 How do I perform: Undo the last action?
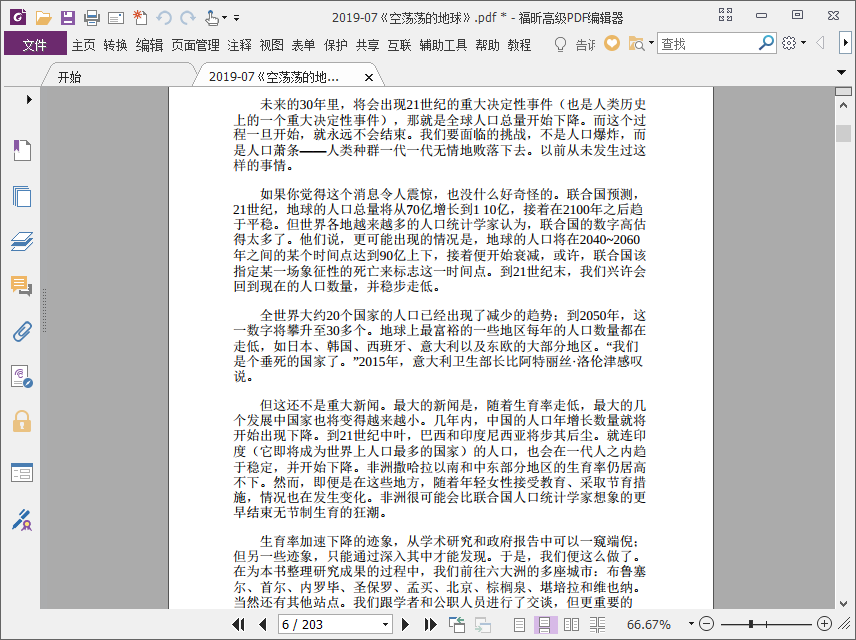pyautogui.click(x=164, y=18)
